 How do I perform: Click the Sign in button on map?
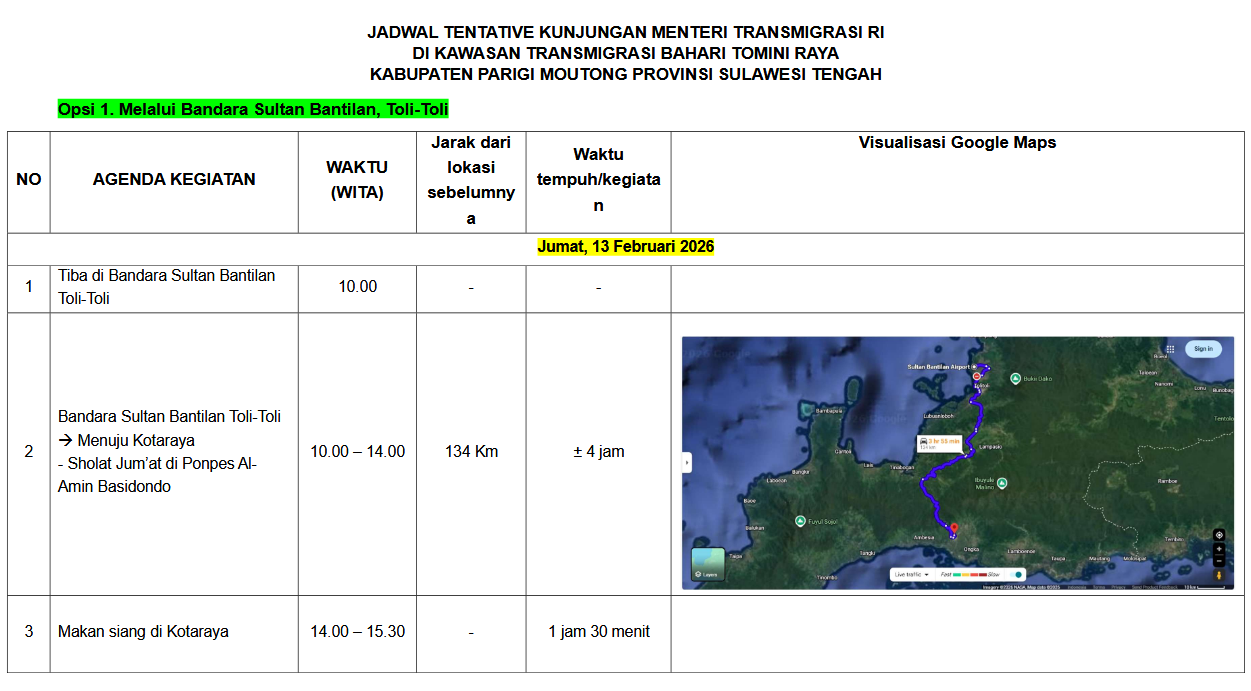1203,349
